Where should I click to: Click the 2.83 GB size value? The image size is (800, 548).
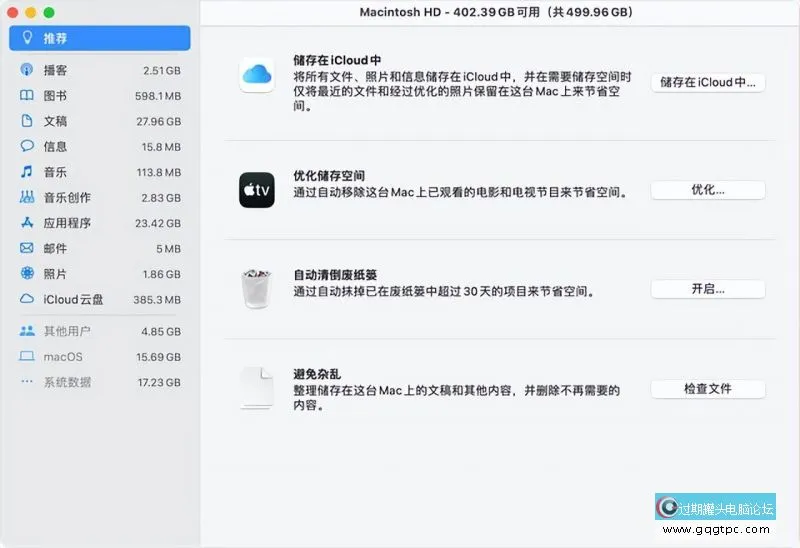(161, 198)
